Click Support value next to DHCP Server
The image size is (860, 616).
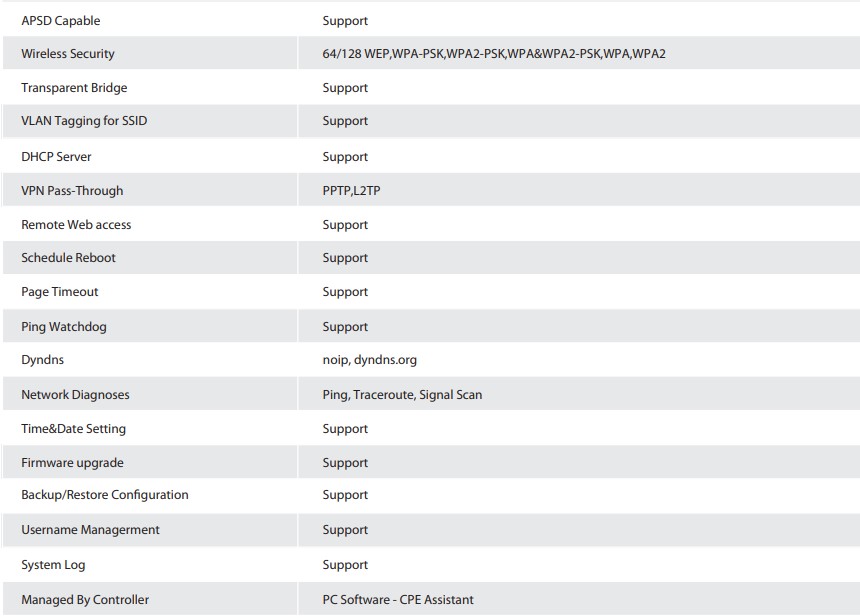click(345, 157)
